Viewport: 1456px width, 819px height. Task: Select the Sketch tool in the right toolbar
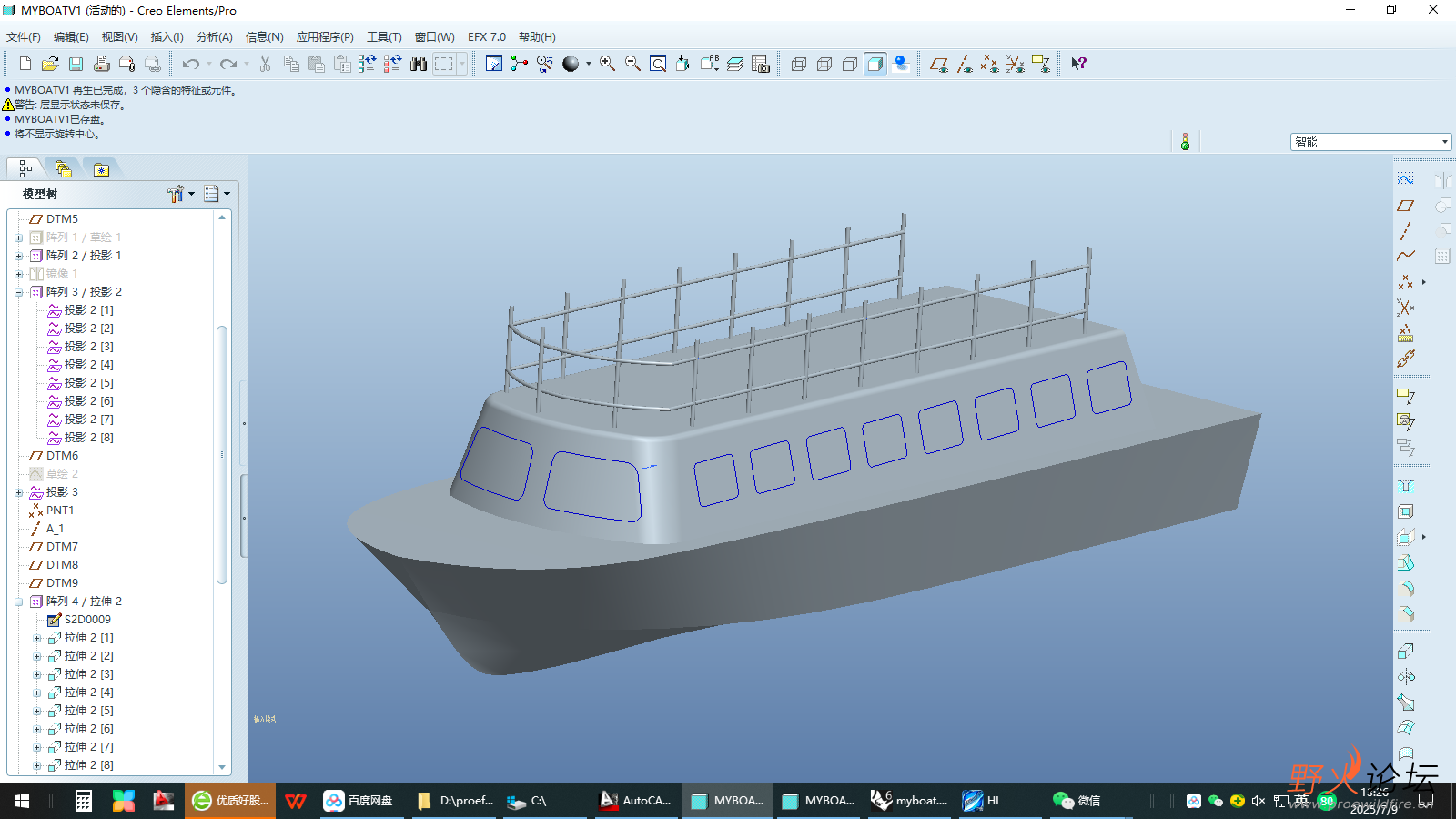click(x=1406, y=180)
